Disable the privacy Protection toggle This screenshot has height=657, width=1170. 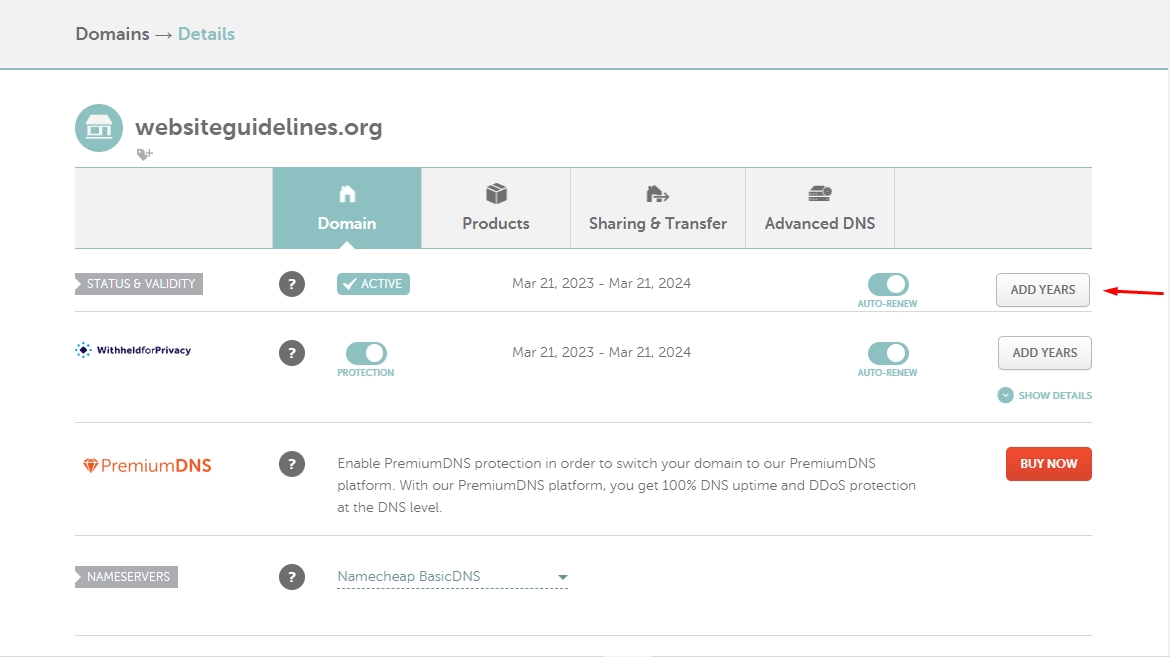point(366,353)
